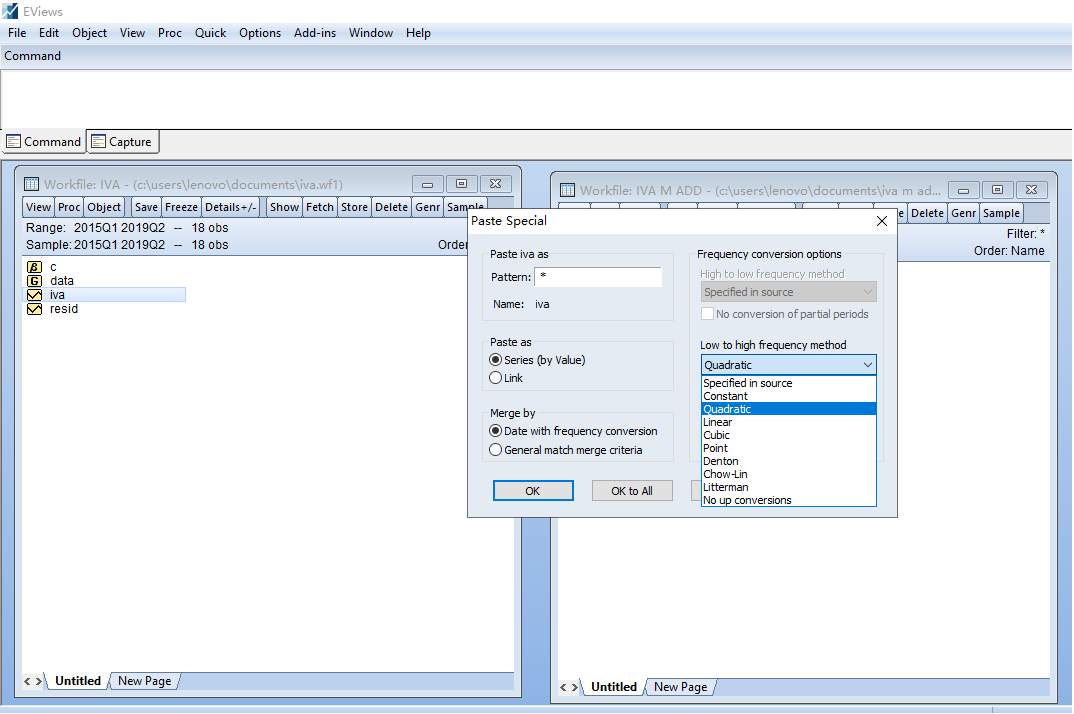Switch to the Capture tab
Image resolution: width=1074 pixels, height=714 pixels.
pyautogui.click(x=123, y=142)
